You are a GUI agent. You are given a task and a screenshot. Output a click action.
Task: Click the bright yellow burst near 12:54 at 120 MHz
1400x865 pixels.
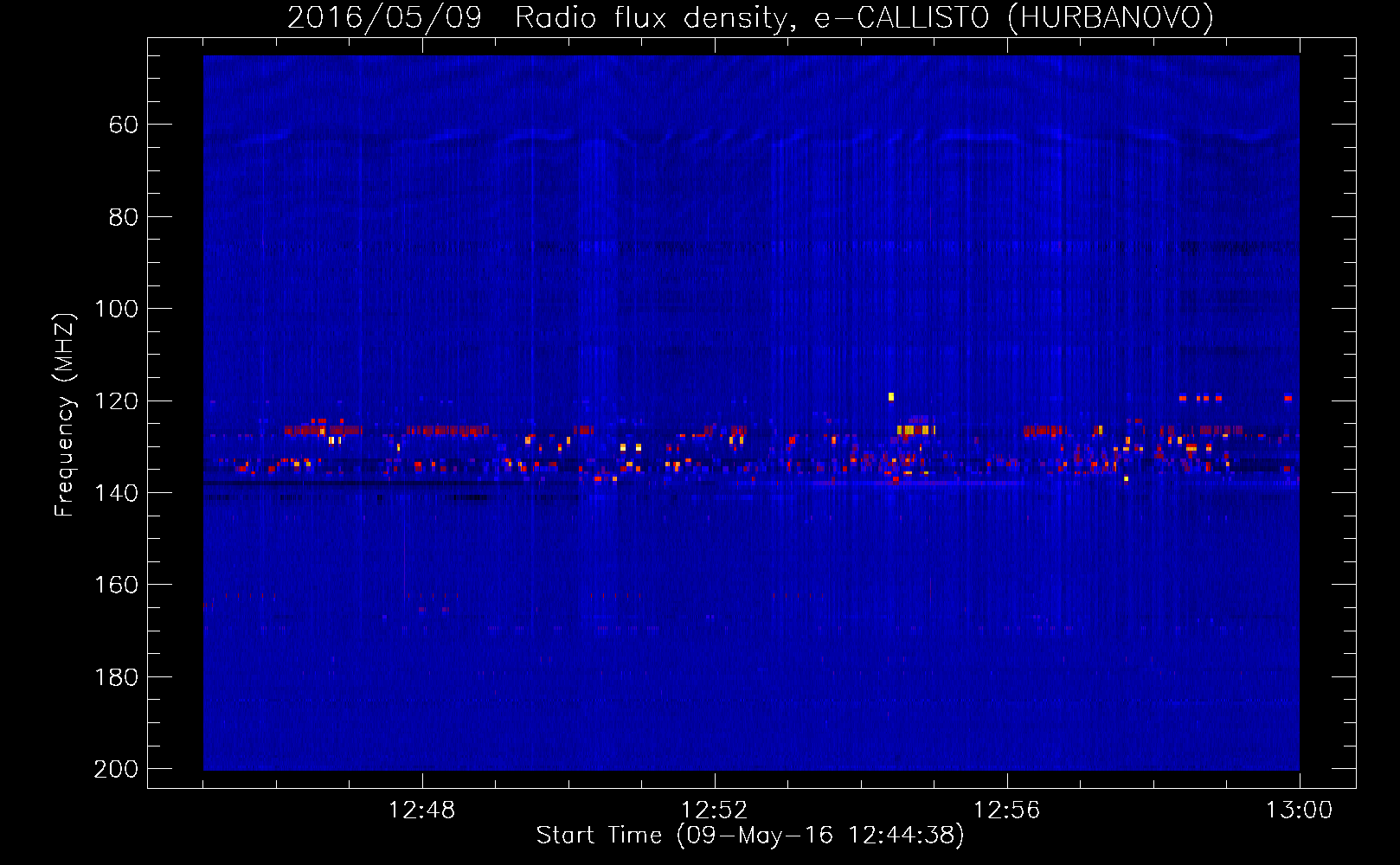(891, 397)
